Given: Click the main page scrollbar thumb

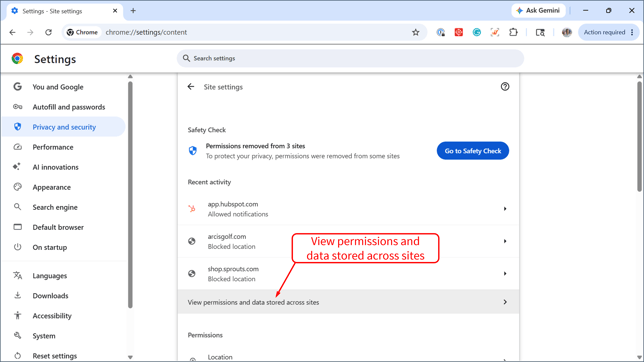Looking at the screenshot, I should coord(639,136).
